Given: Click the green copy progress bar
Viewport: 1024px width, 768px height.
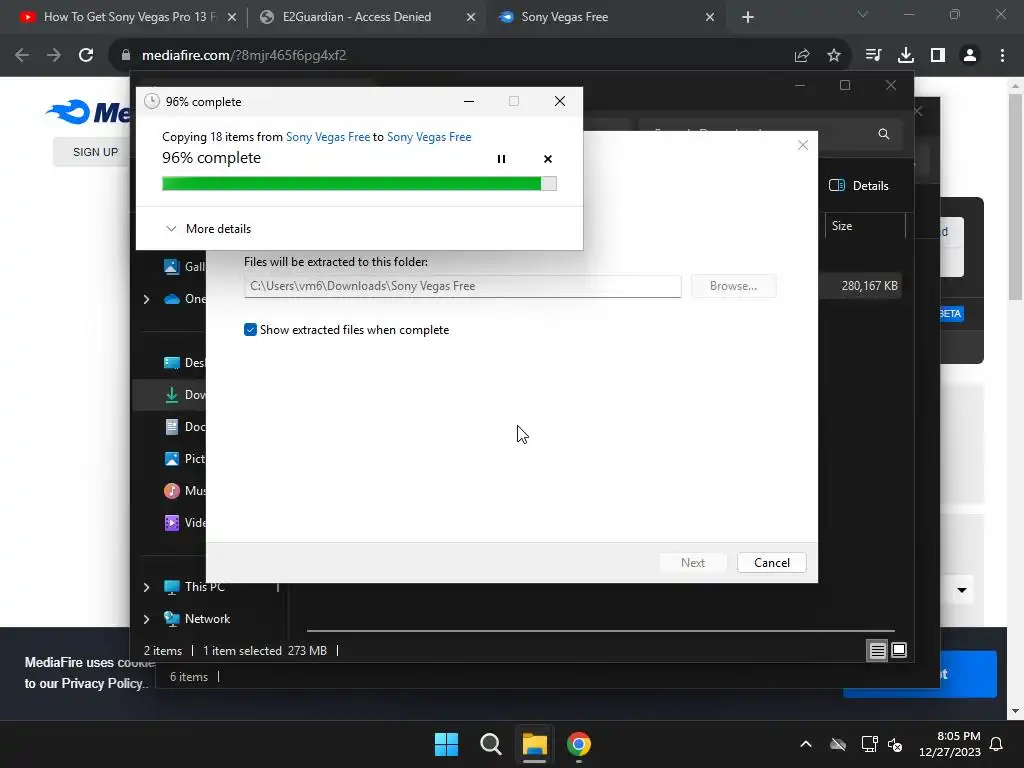Looking at the screenshot, I should tap(359, 184).
